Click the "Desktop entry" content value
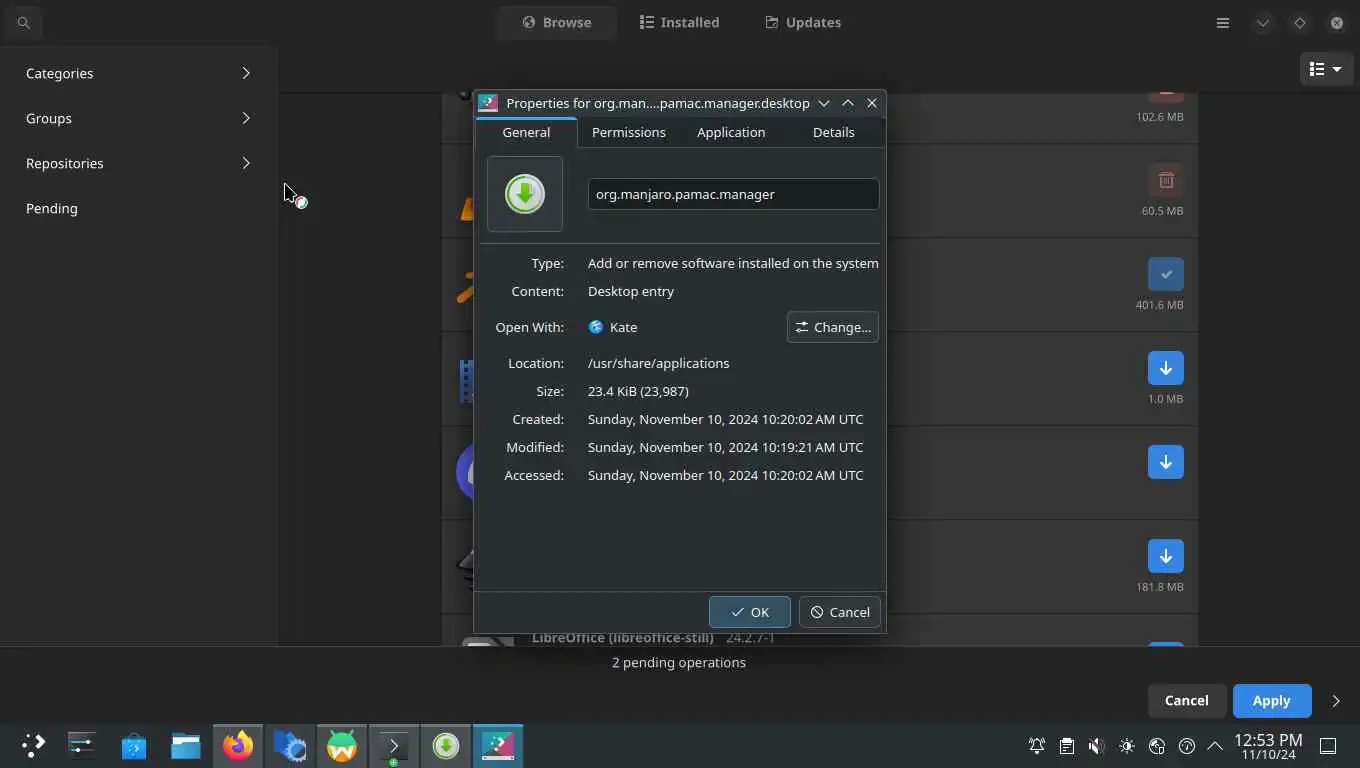1360x768 pixels. [x=631, y=291]
